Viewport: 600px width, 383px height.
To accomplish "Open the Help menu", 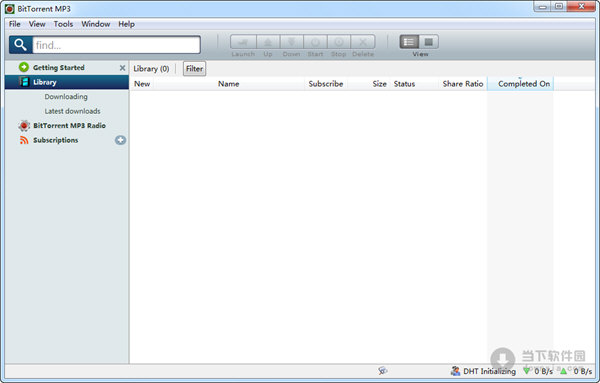I will [126, 24].
